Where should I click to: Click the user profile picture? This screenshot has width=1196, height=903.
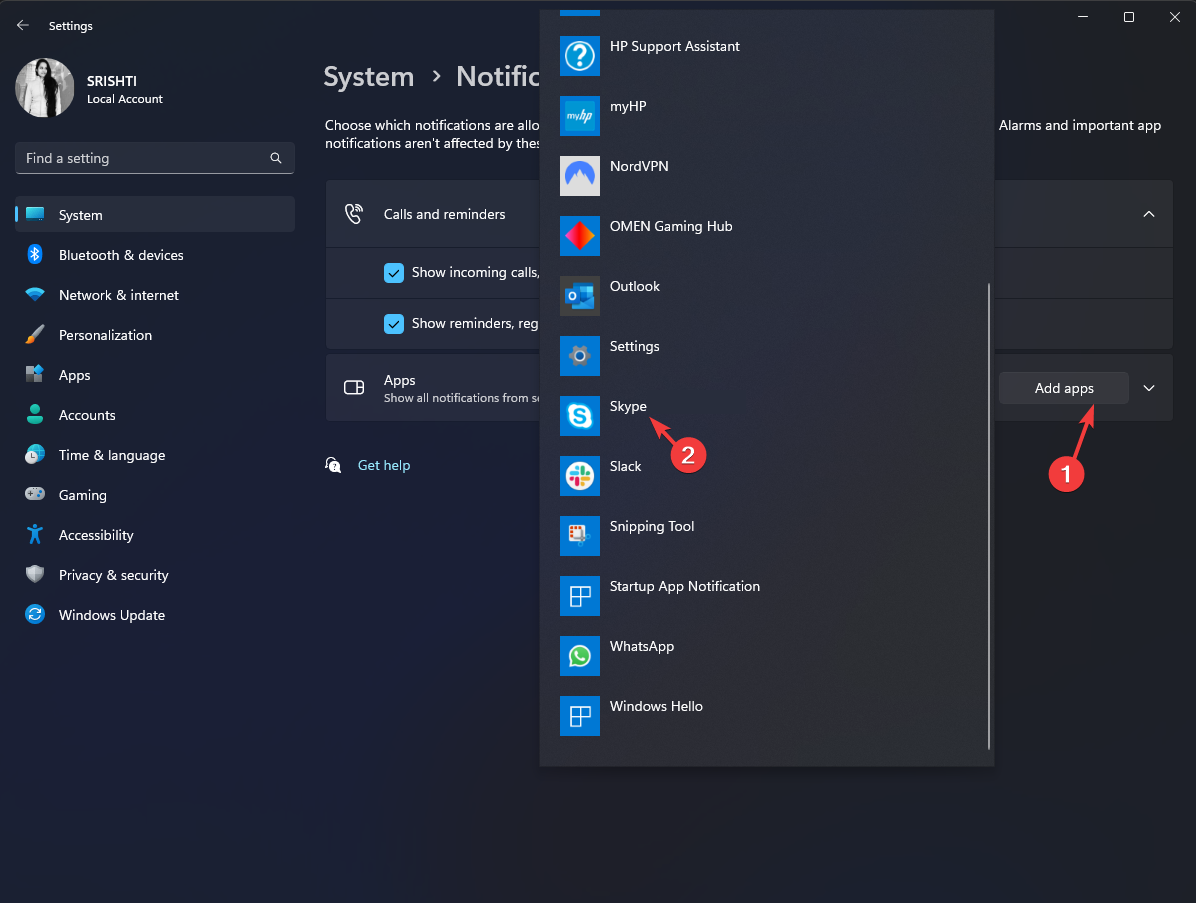[x=44, y=88]
